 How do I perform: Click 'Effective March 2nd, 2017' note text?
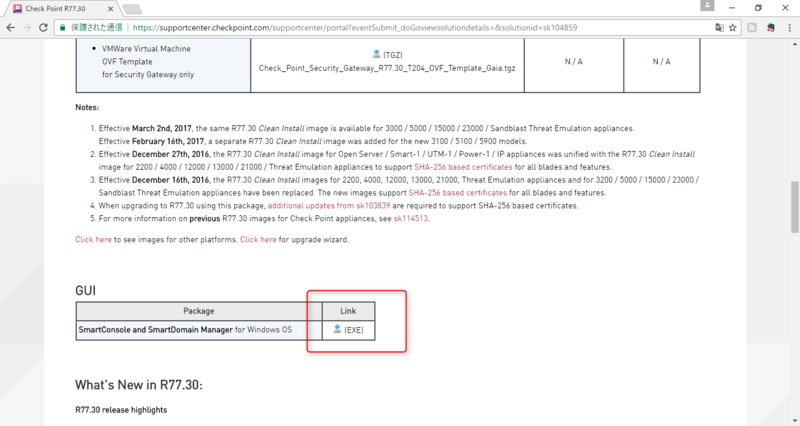tap(145, 128)
